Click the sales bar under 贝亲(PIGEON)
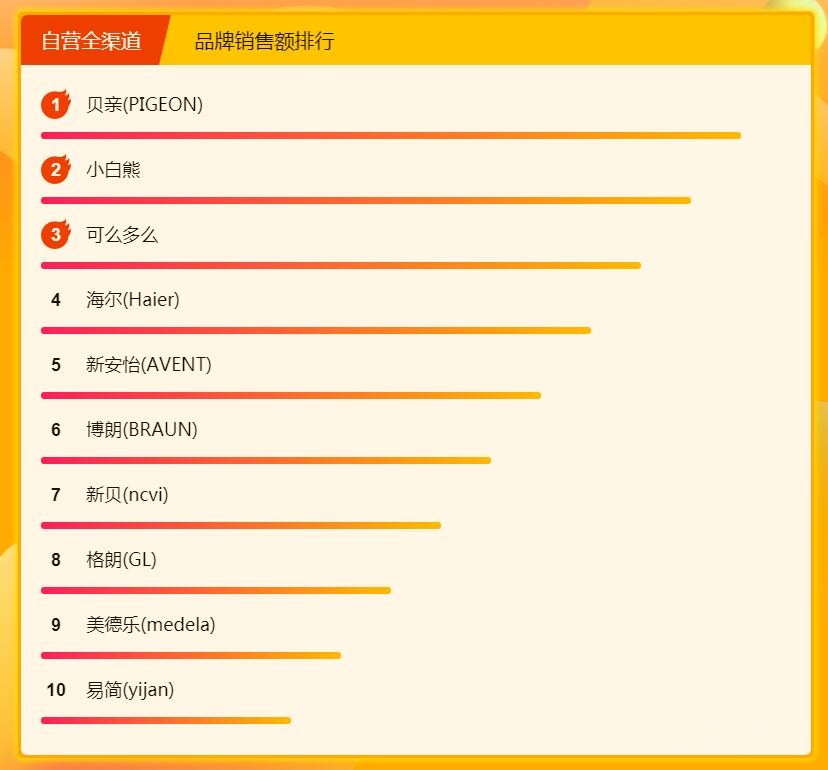 [x=390, y=135]
